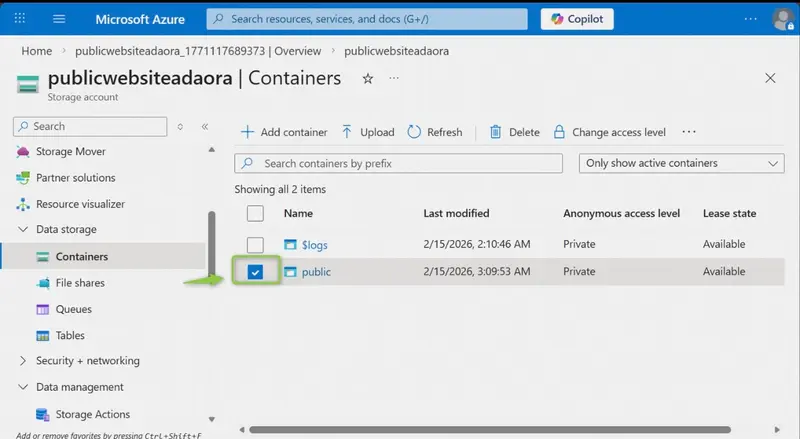Click the Copilot button
Viewport: 800px width, 439px height.
tap(577, 19)
